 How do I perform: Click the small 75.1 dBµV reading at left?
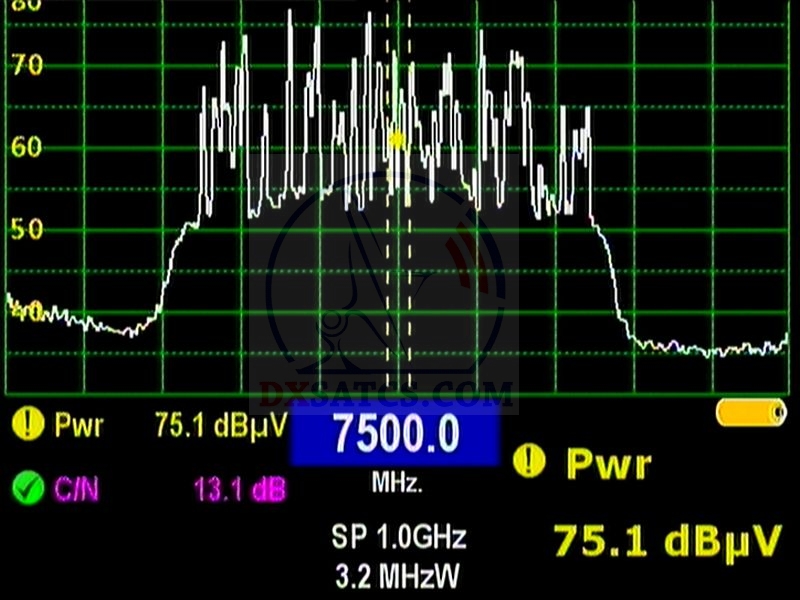click(x=220, y=425)
